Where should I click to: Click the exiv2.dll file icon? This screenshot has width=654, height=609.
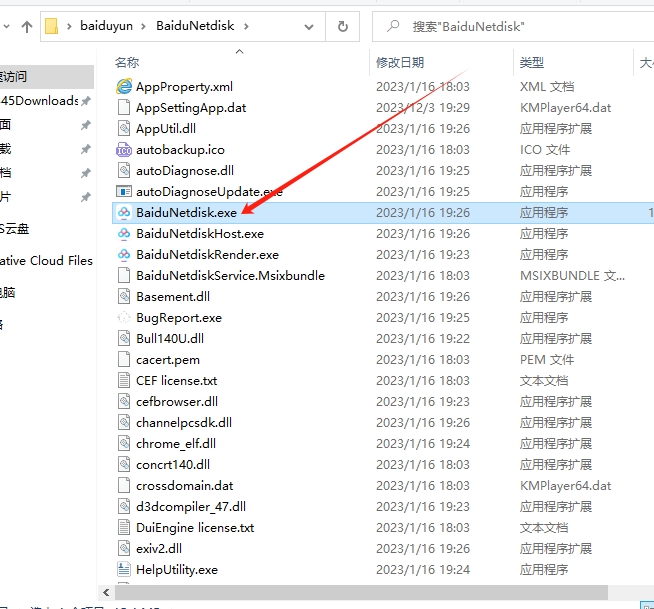point(124,549)
